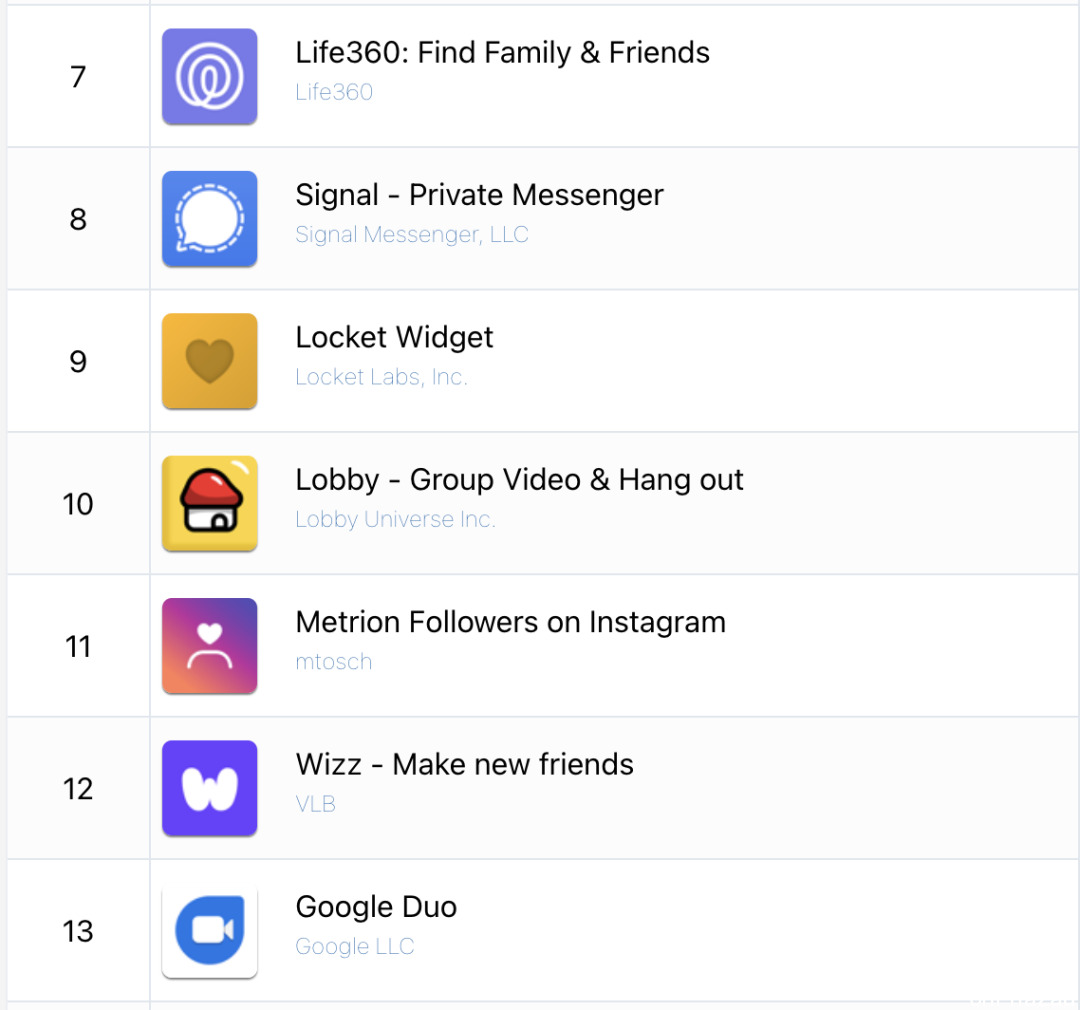Click the Signal - Private Messenger title

(x=479, y=195)
